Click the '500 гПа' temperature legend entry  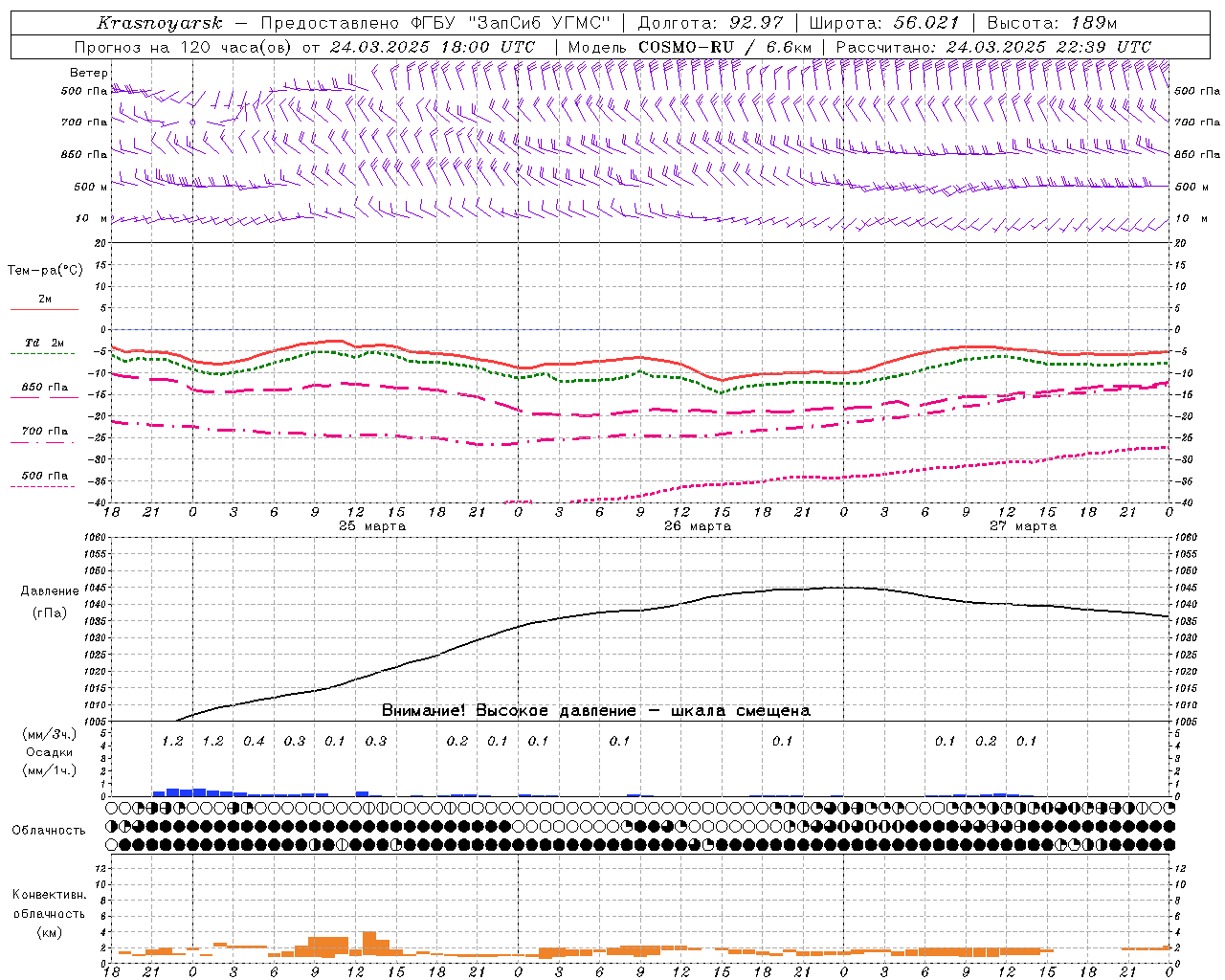45,476
